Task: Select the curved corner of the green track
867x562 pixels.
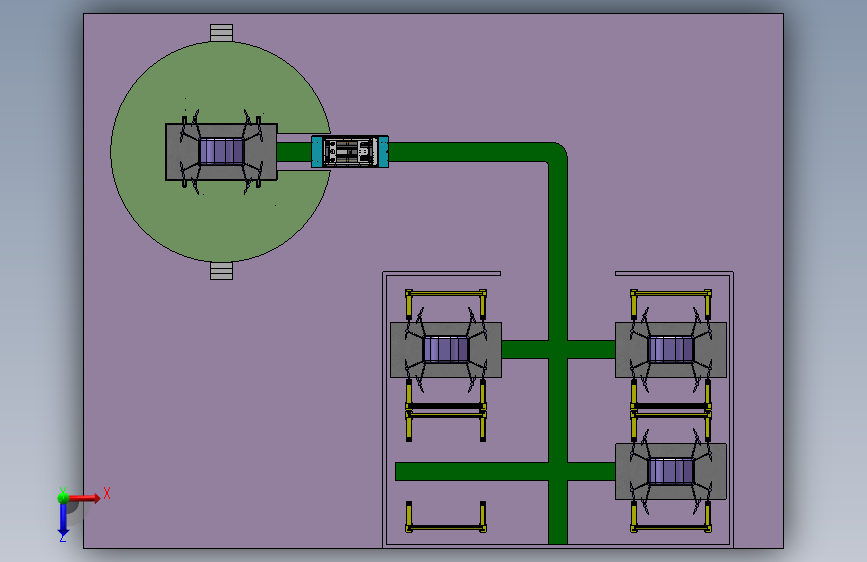Action: [556, 154]
